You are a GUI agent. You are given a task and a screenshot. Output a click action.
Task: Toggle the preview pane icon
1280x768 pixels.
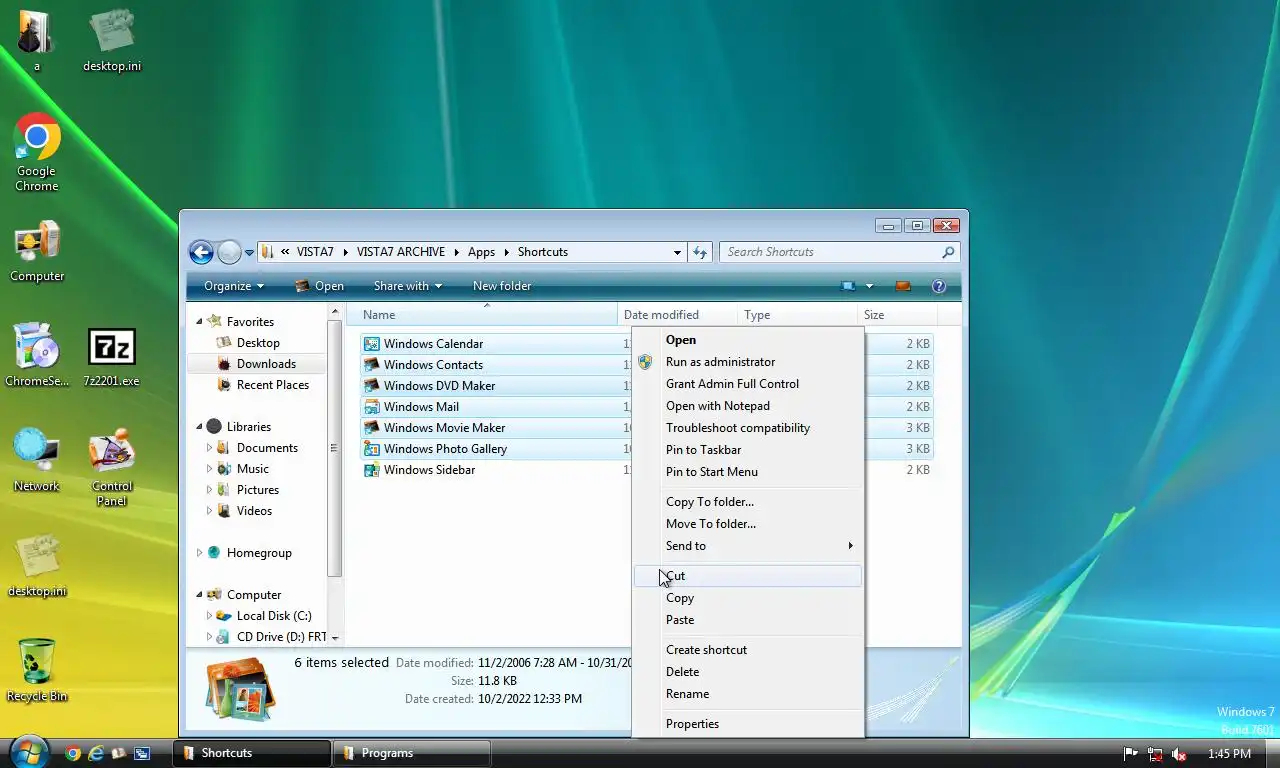tap(903, 286)
